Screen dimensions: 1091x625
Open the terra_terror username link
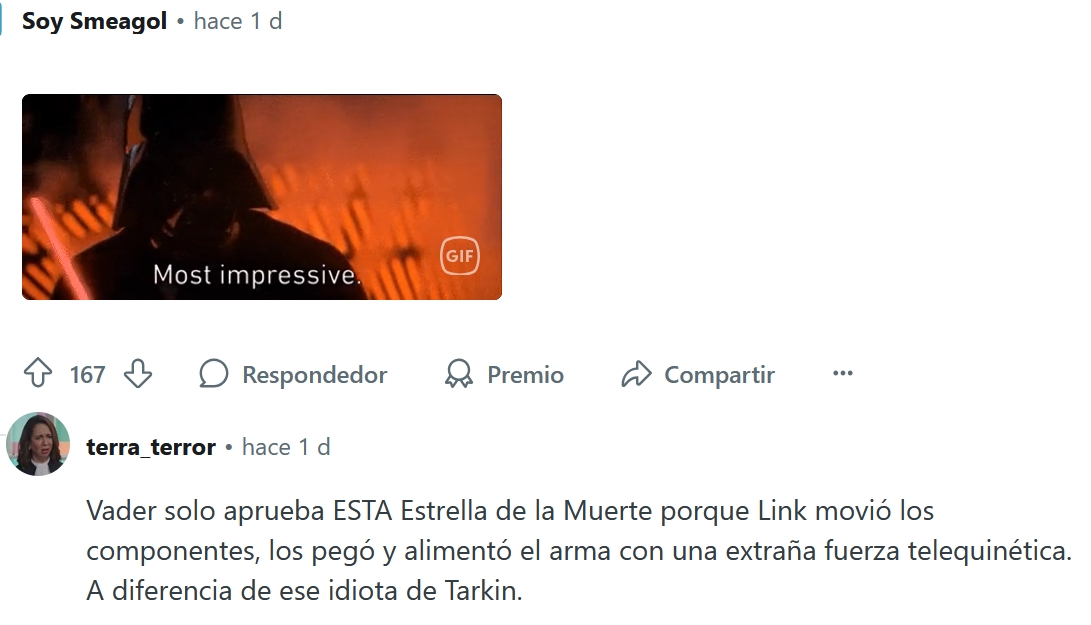click(x=151, y=447)
